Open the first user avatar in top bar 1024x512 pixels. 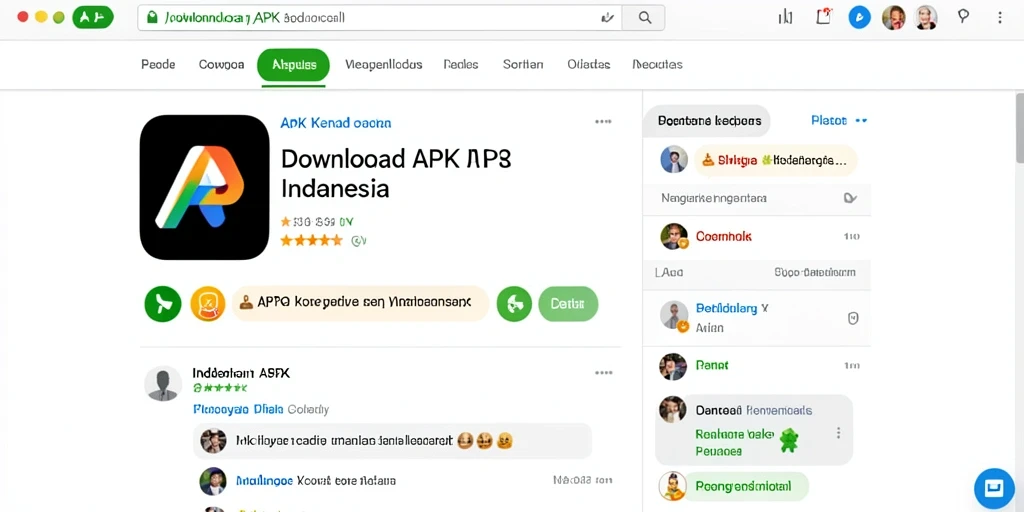(893, 18)
